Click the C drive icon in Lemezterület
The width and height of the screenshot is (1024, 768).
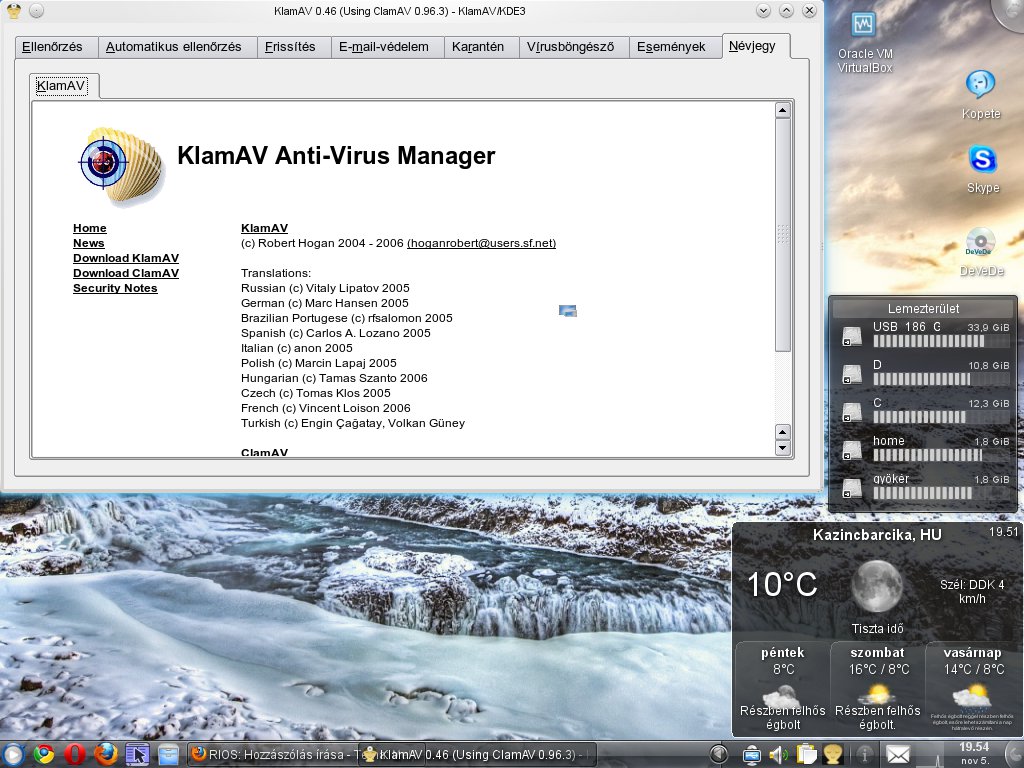(x=852, y=413)
